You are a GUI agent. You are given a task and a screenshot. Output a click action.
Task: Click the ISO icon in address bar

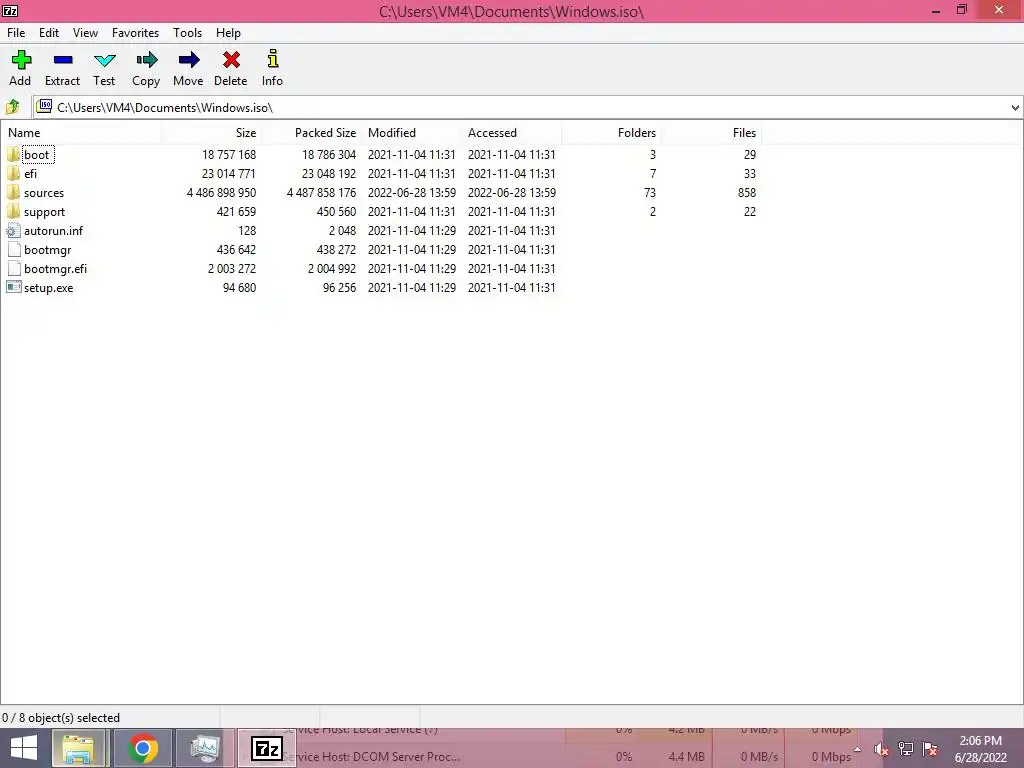point(44,106)
